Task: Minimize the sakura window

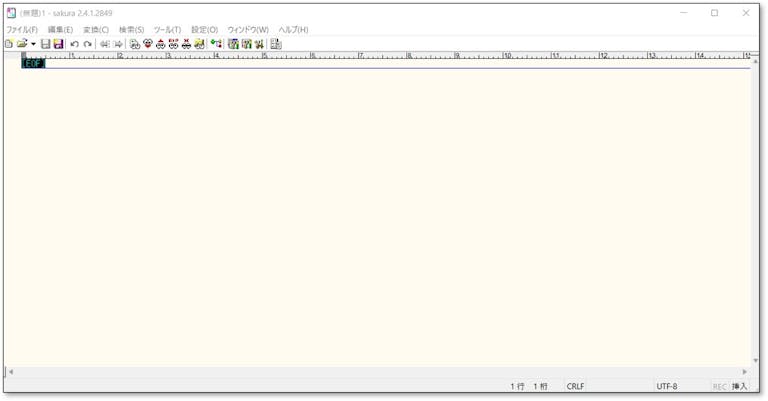Action: (x=684, y=13)
